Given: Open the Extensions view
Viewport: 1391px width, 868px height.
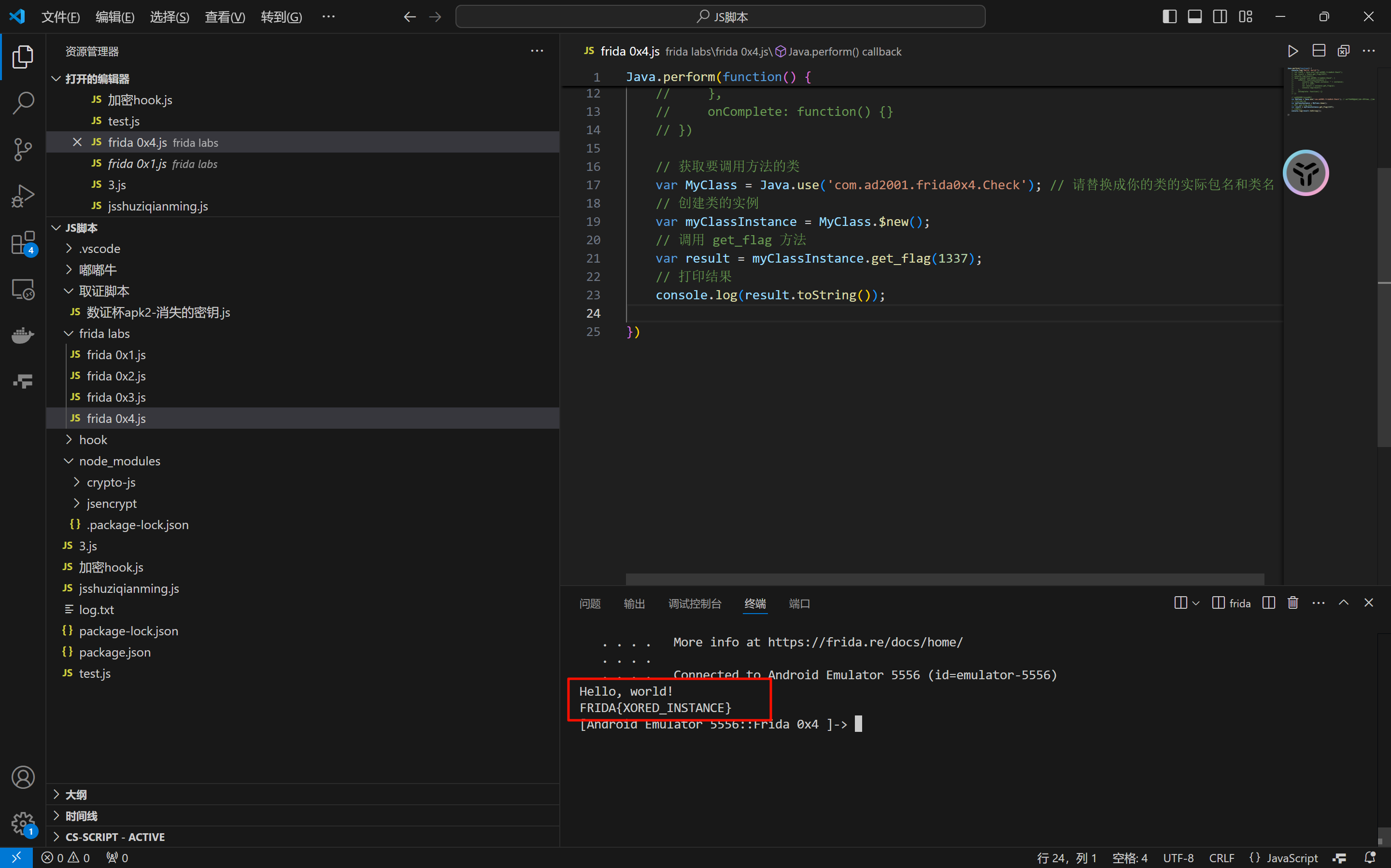Looking at the screenshot, I should (23, 243).
